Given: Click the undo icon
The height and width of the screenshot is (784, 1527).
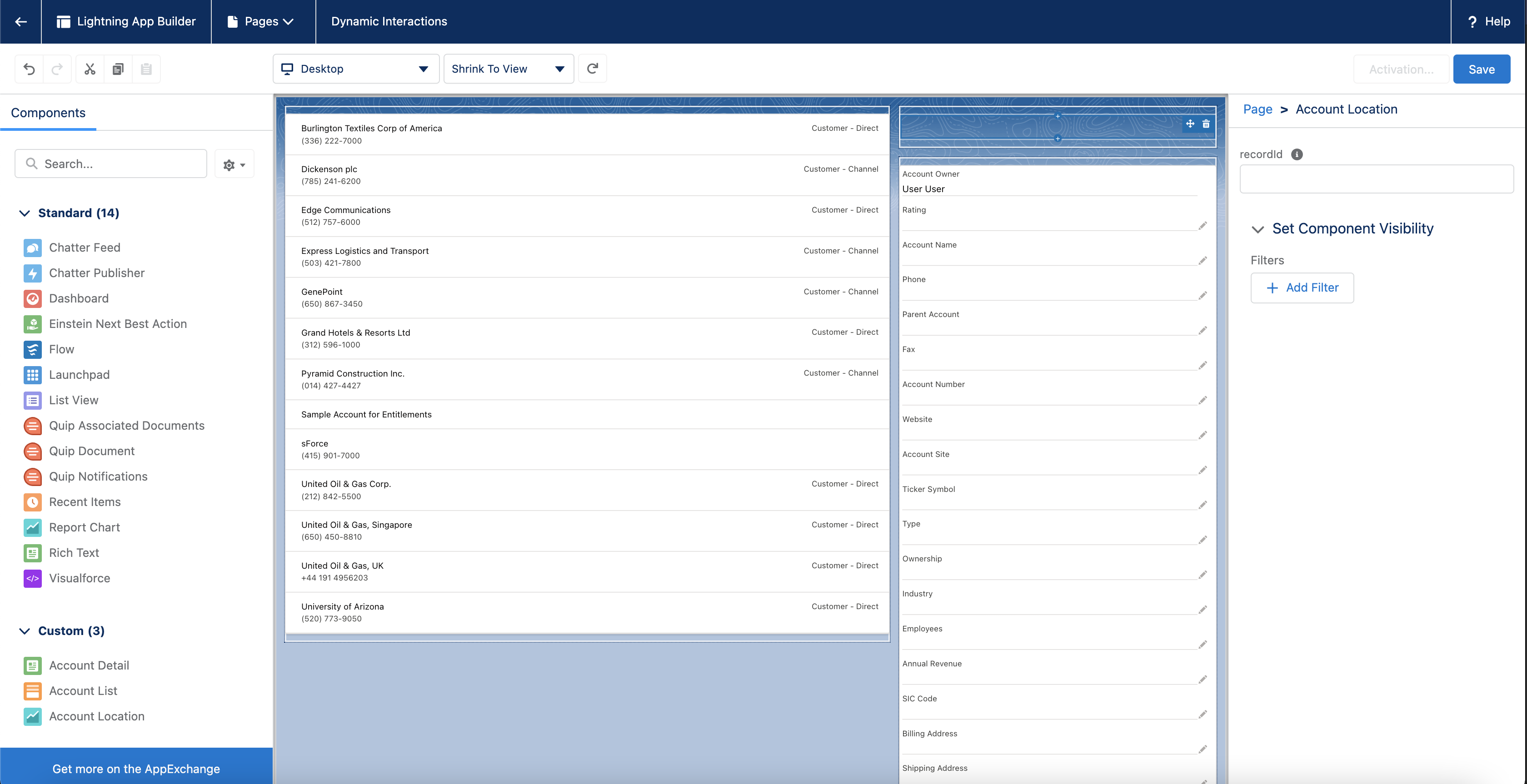Looking at the screenshot, I should [x=29, y=69].
